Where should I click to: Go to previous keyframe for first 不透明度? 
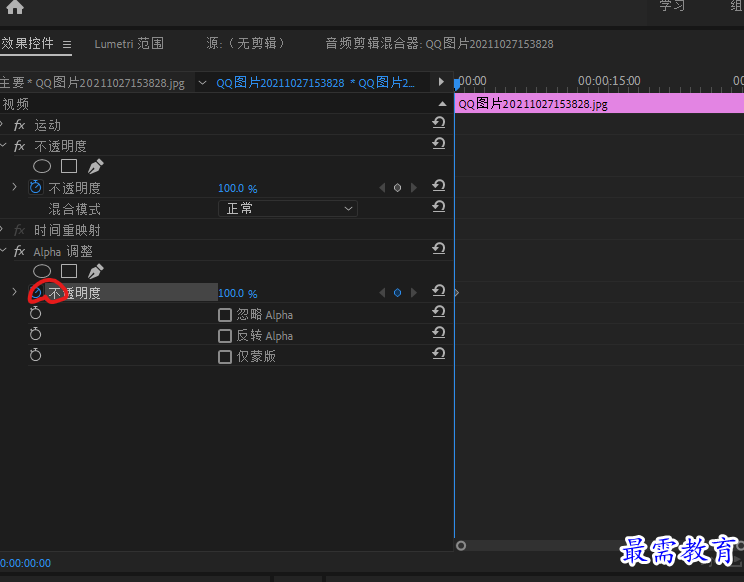click(x=382, y=188)
